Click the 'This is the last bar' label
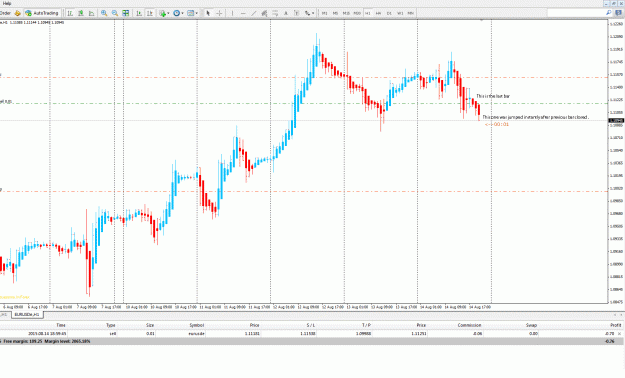625x378 pixels. click(x=493, y=96)
